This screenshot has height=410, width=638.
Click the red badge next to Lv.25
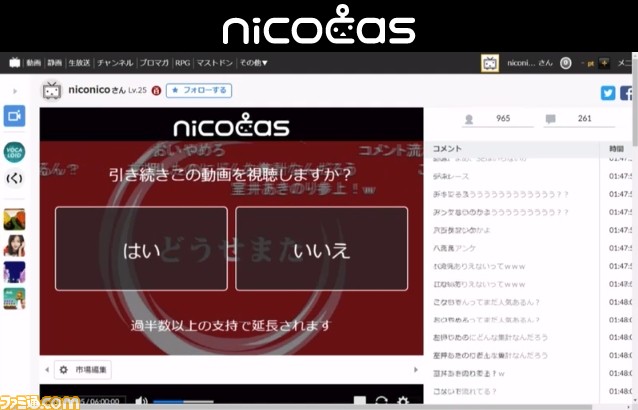(156, 90)
